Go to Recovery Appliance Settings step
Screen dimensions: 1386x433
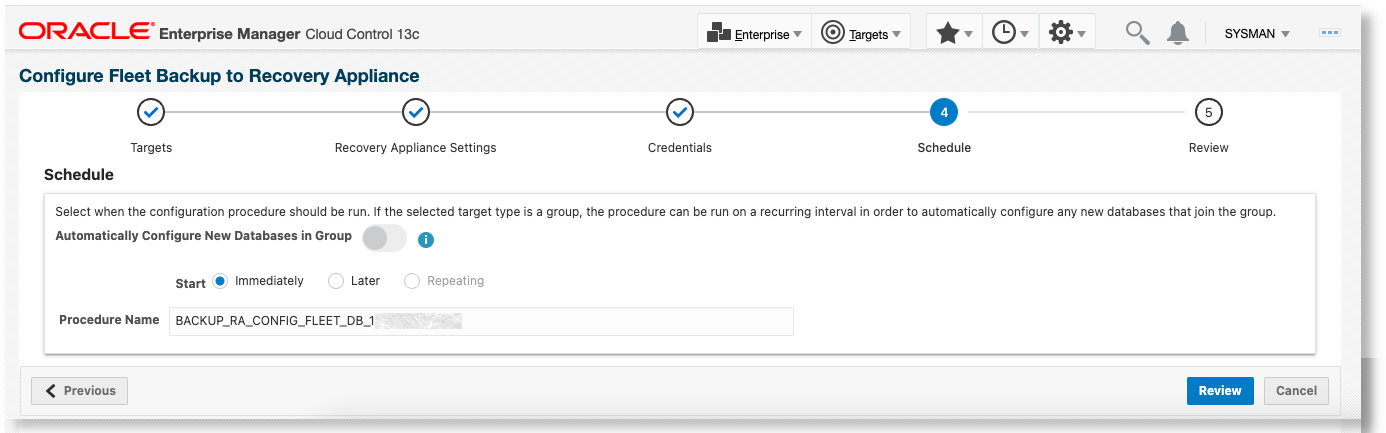click(x=415, y=113)
